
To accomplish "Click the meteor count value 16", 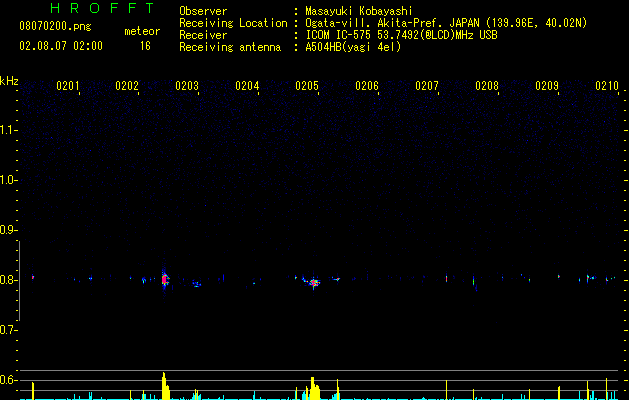I will (x=145, y=46).
